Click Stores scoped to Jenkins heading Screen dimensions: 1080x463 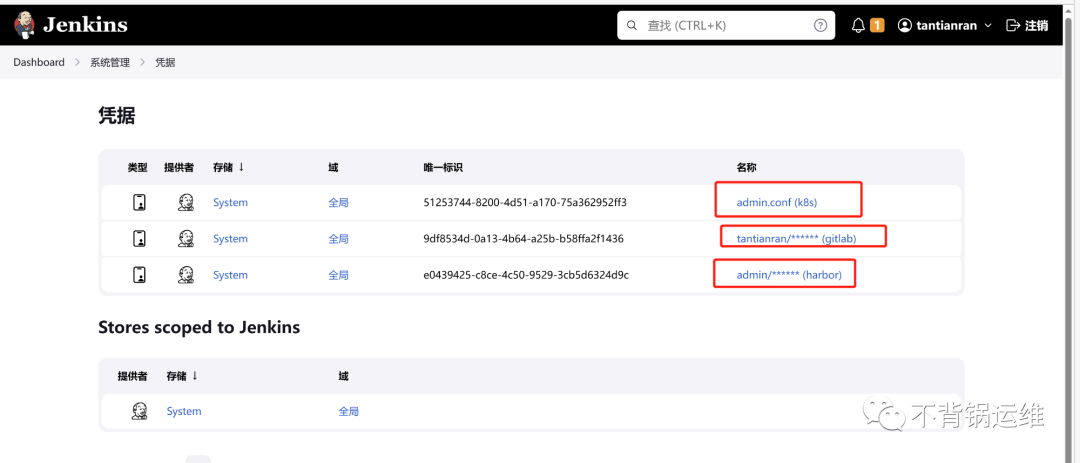click(199, 327)
